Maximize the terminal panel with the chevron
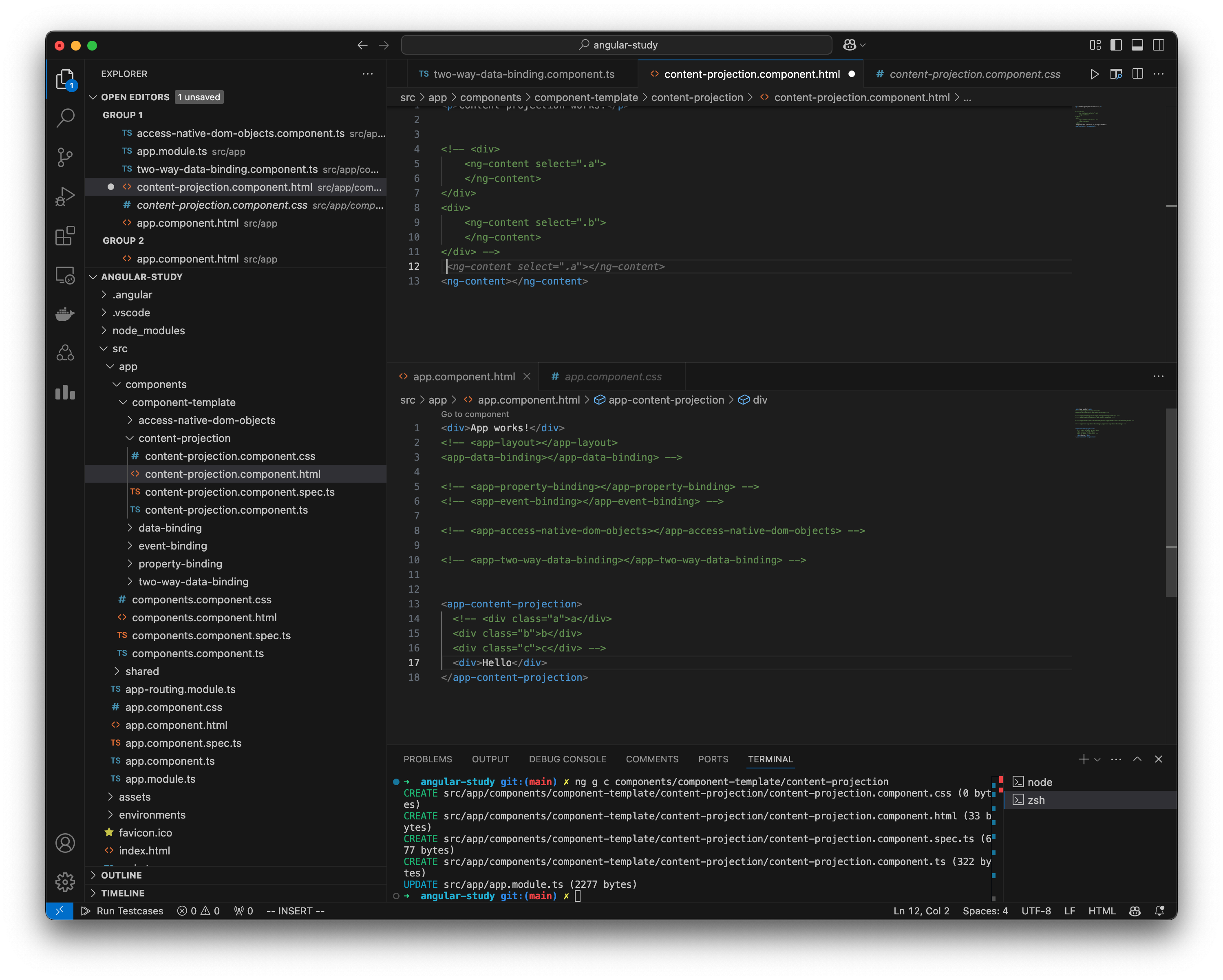 click(1137, 759)
